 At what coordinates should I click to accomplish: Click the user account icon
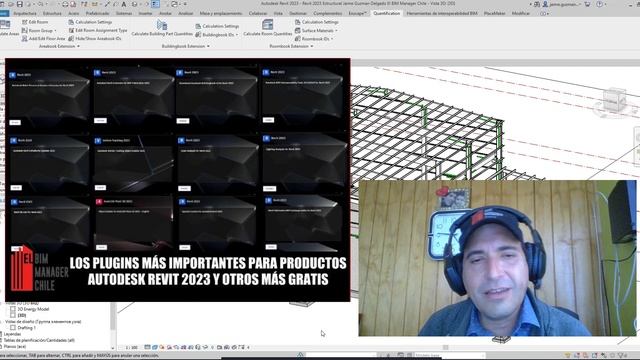[x=545, y=4]
